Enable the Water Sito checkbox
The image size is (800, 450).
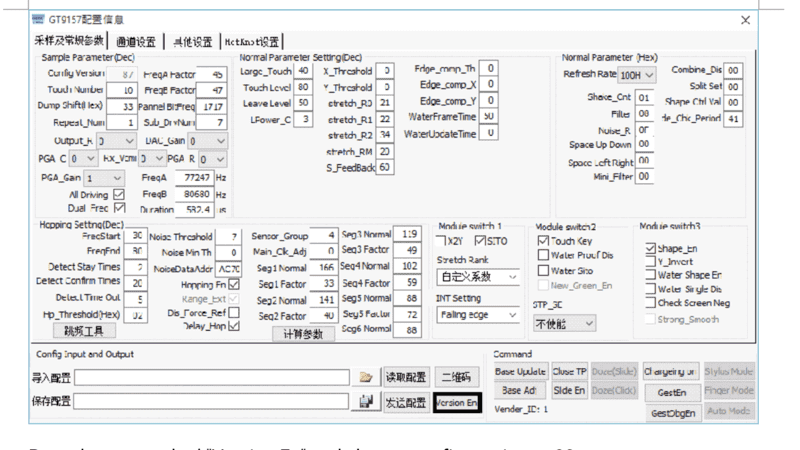tap(543, 270)
